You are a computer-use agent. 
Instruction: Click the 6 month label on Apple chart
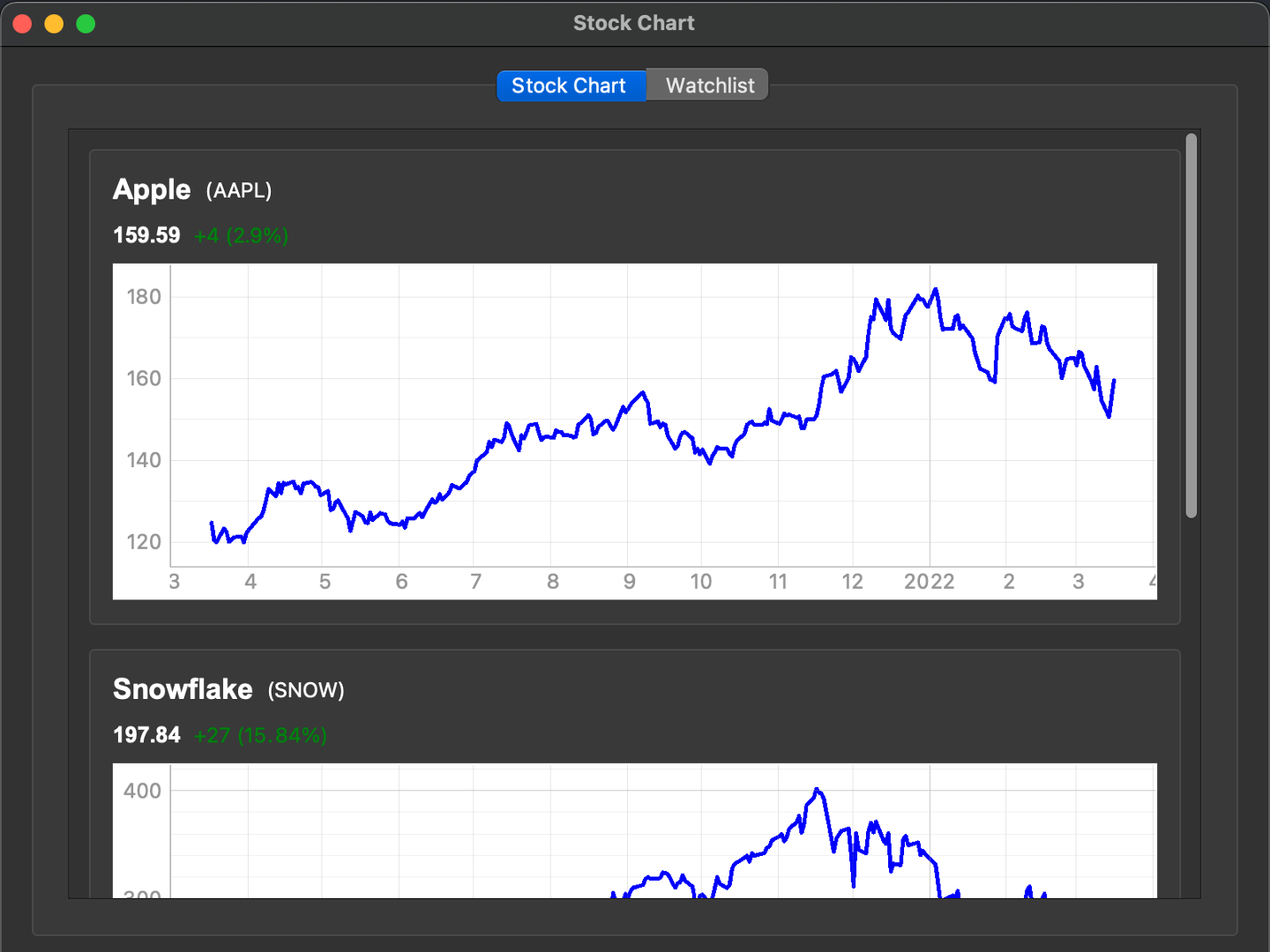point(401,582)
